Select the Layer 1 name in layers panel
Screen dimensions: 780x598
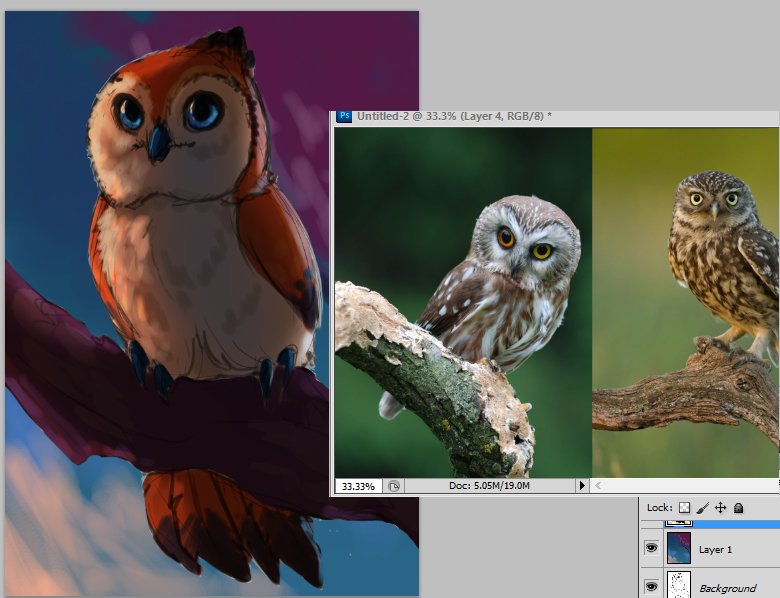click(x=715, y=550)
